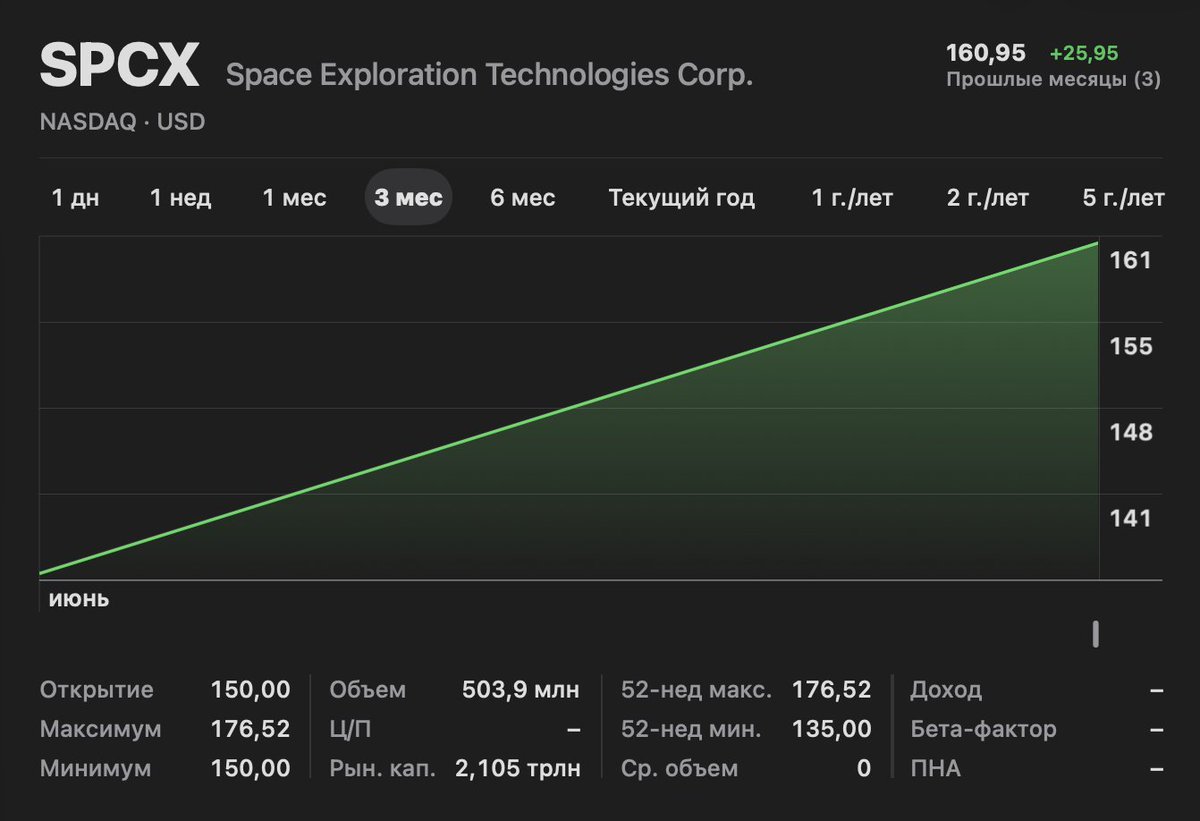
Task: Click the Открытие label
Action: [97, 690]
